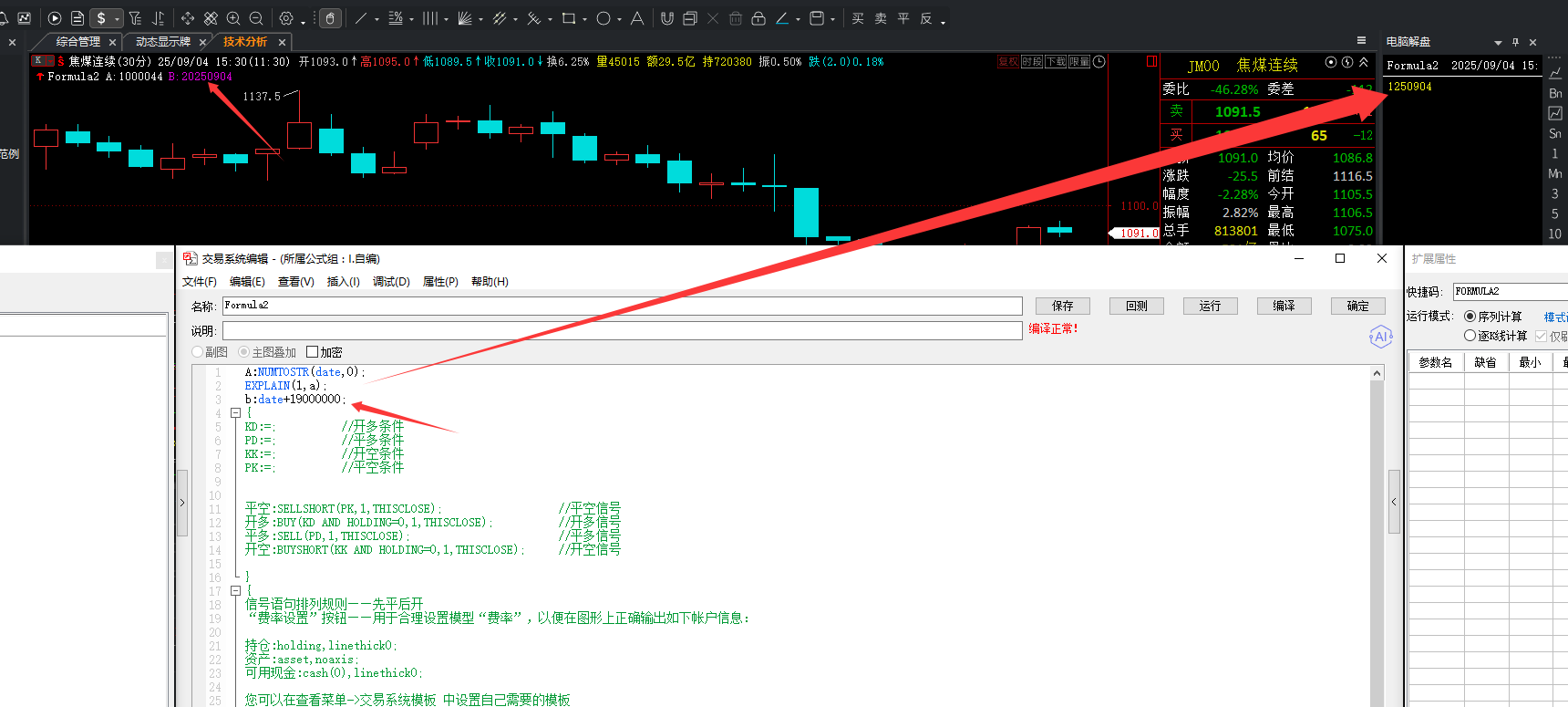Click the code editor vertical scrollbar track
The height and width of the screenshot is (707, 1568).
click(x=1377, y=547)
